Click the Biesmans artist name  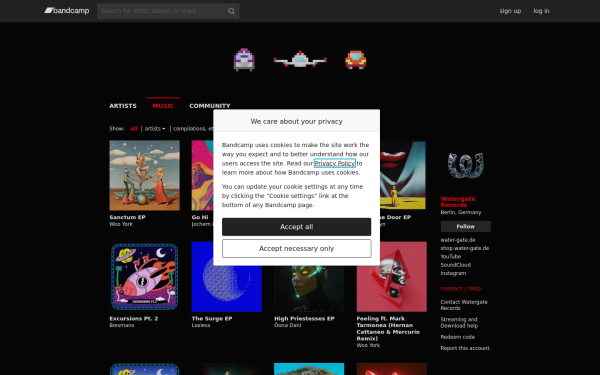click(122, 325)
